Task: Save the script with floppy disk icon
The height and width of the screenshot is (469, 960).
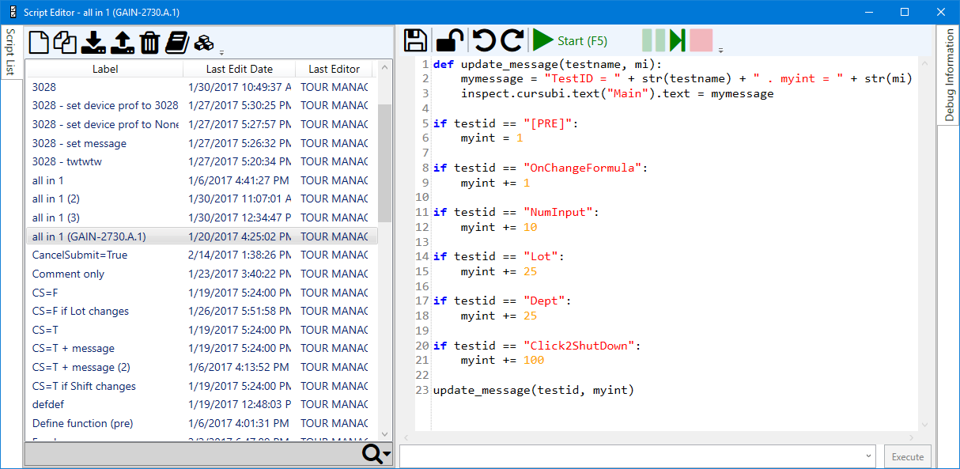Action: [416, 40]
